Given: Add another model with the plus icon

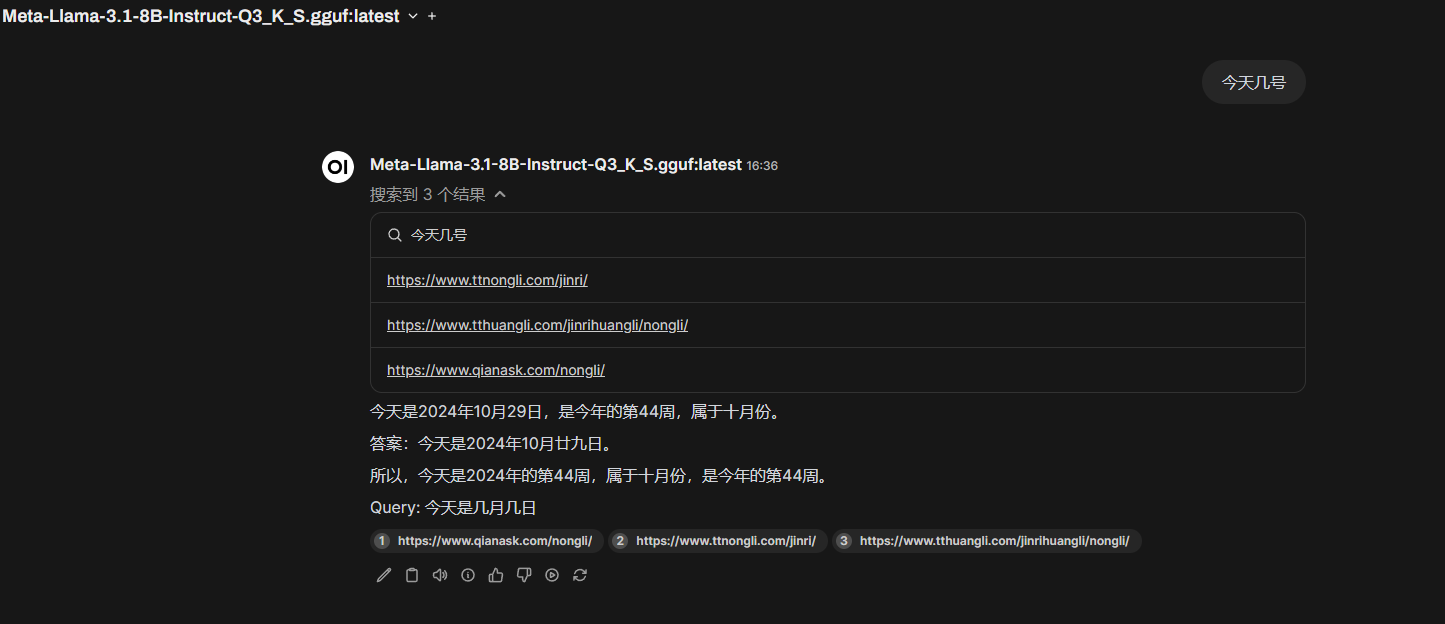Looking at the screenshot, I should 432,17.
